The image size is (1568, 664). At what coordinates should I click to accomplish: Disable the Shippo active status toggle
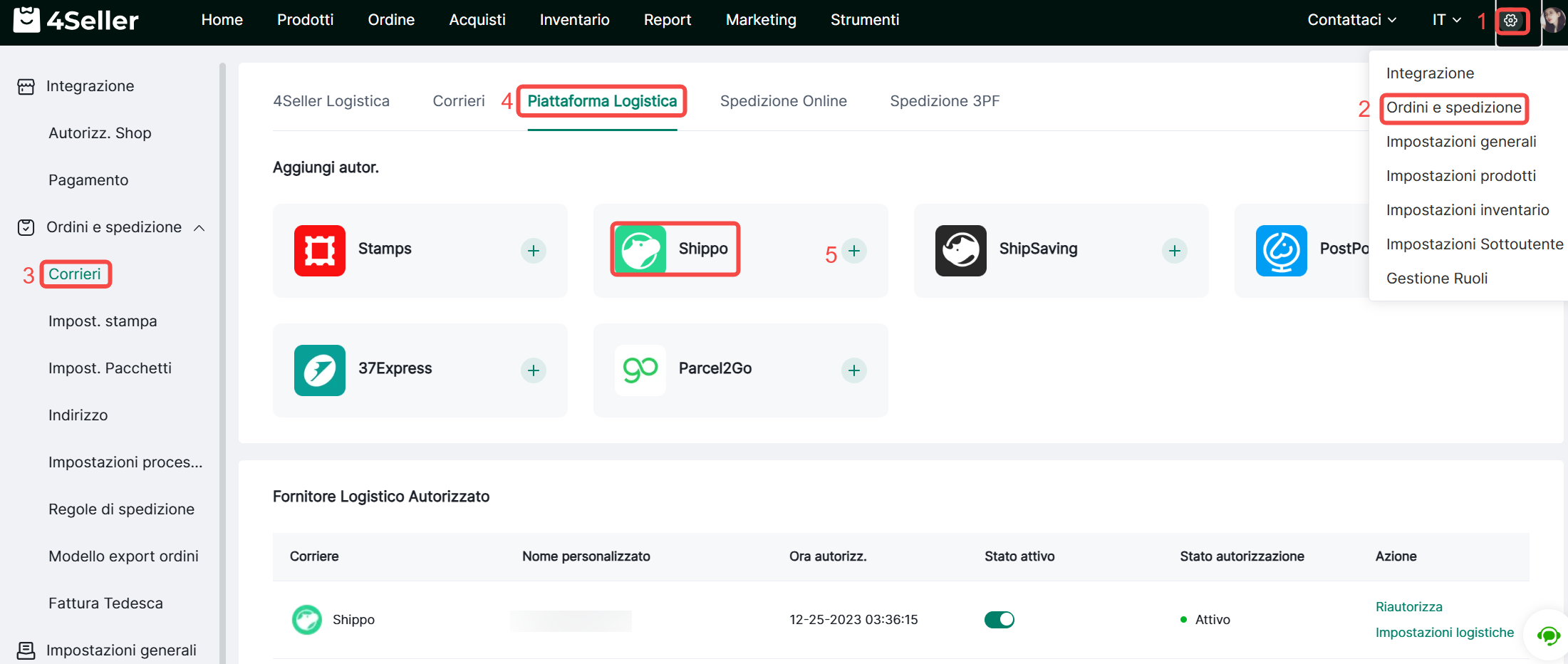(x=999, y=620)
